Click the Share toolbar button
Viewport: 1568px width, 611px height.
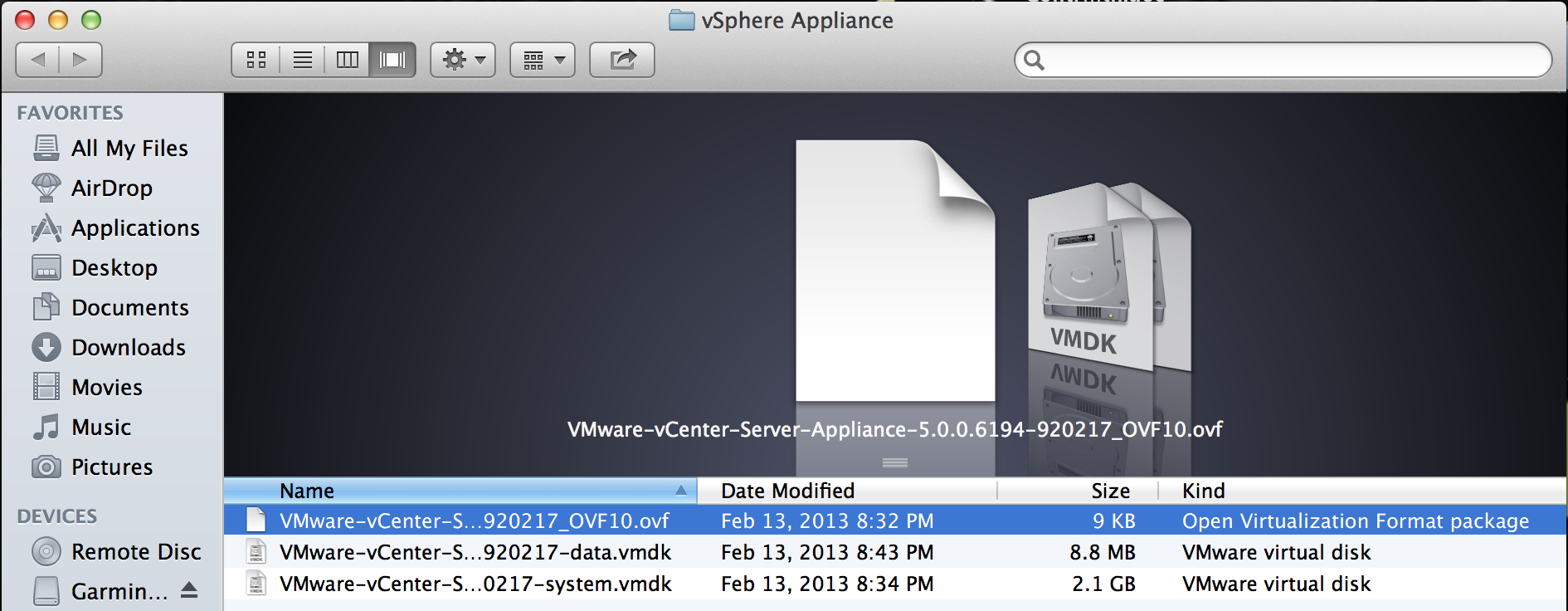coord(622,60)
